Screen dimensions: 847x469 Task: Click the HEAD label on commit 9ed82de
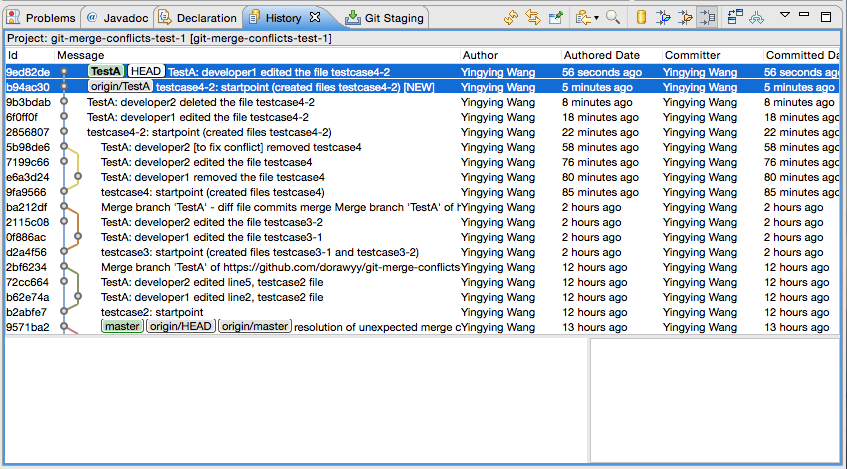point(146,71)
